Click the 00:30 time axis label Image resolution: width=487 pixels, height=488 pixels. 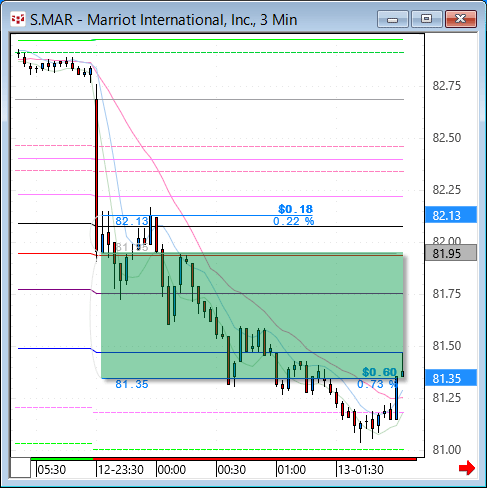pyautogui.click(x=232, y=469)
